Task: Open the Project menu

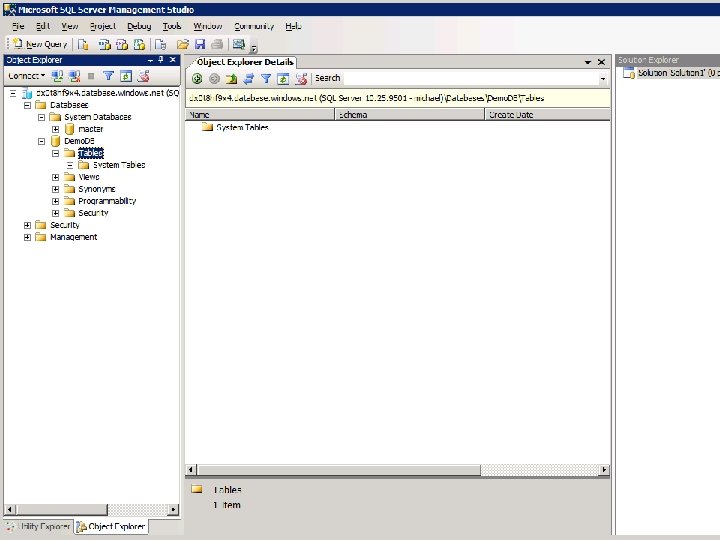Action: coord(103,26)
